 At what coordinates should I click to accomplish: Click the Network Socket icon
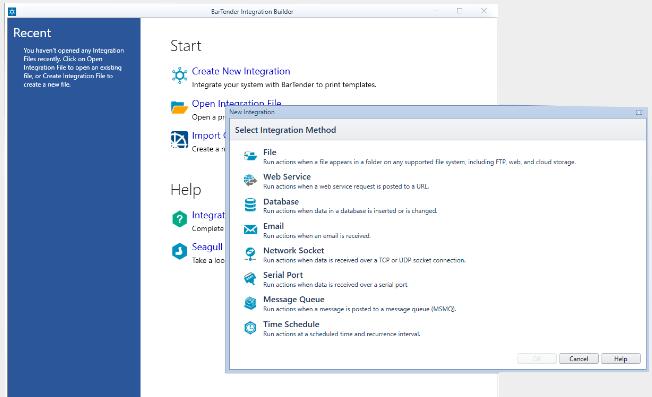[x=250, y=254]
